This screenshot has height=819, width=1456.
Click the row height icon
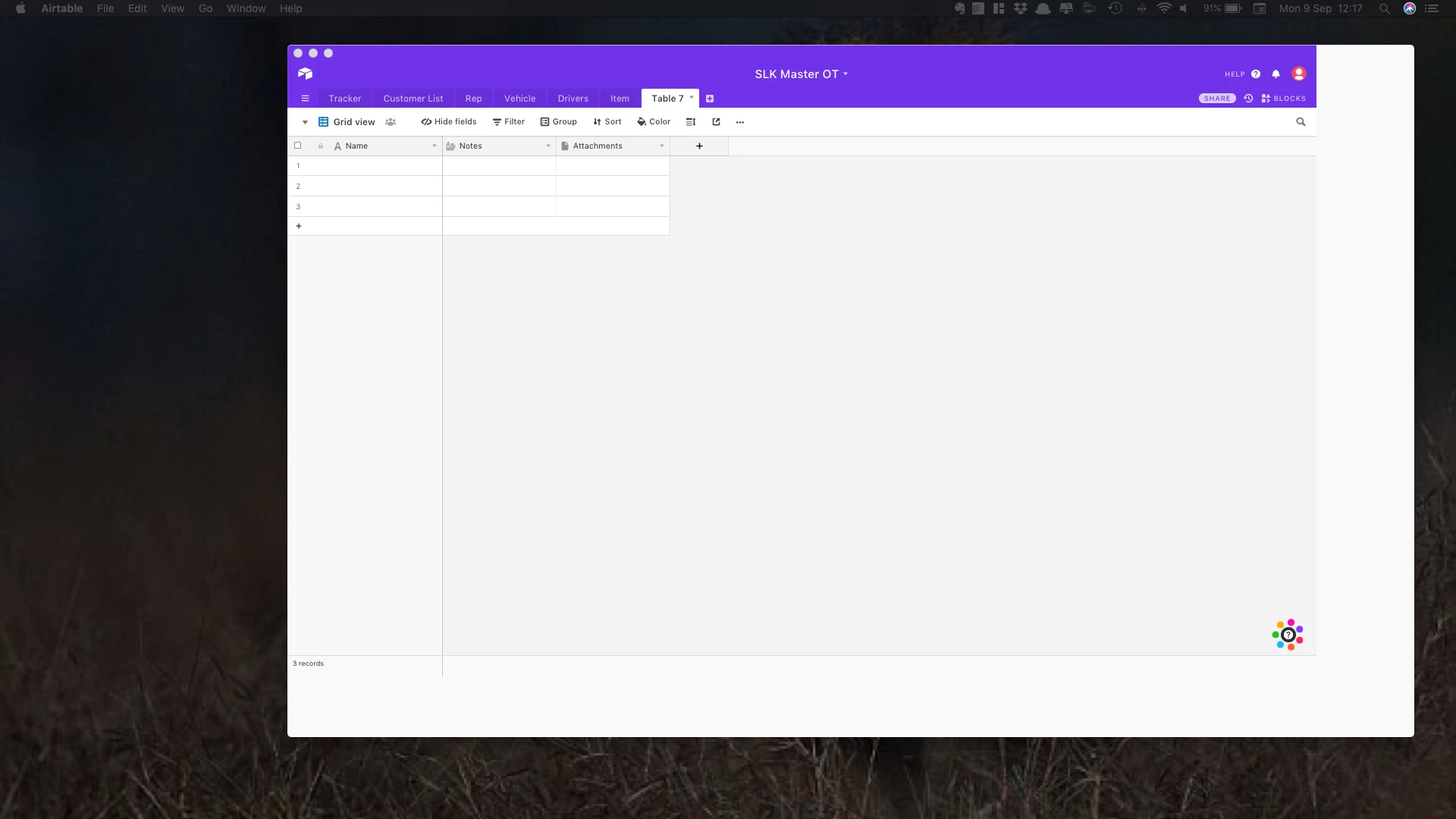(690, 122)
